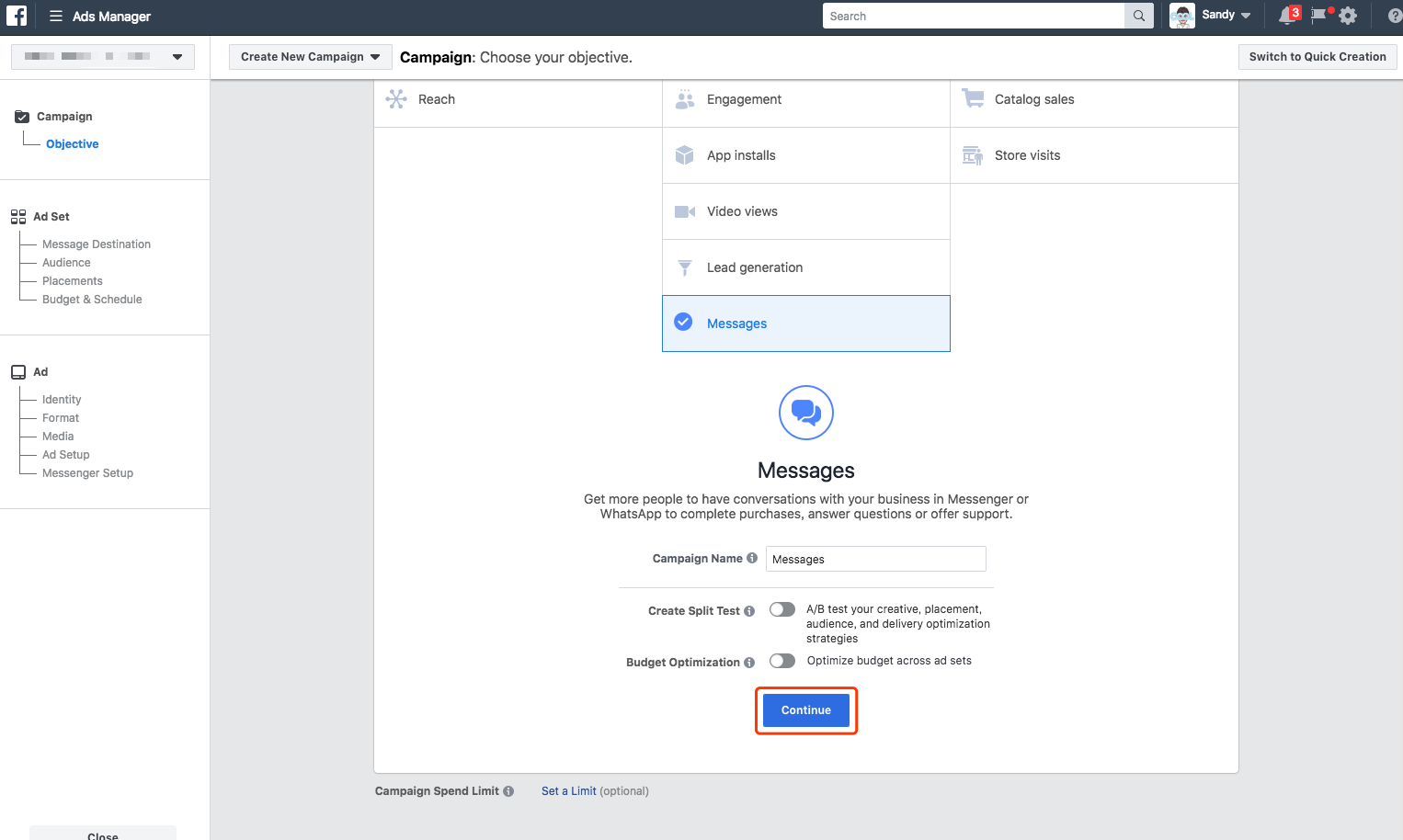Click the Lead generation funnel icon
The height and width of the screenshot is (840, 1403).
pyautogui.click(x=685, y=267)
